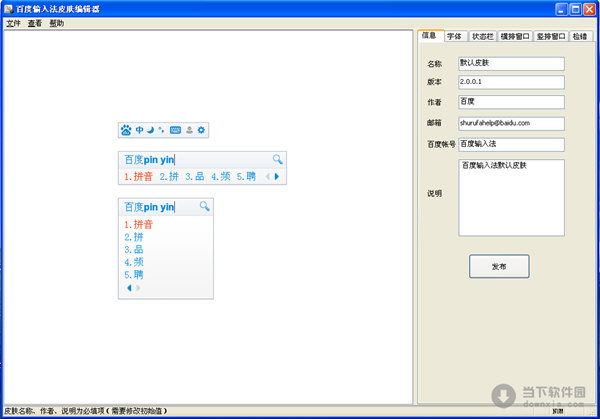
Task: Open the 帮助 menu
Action: coord(57,23)
